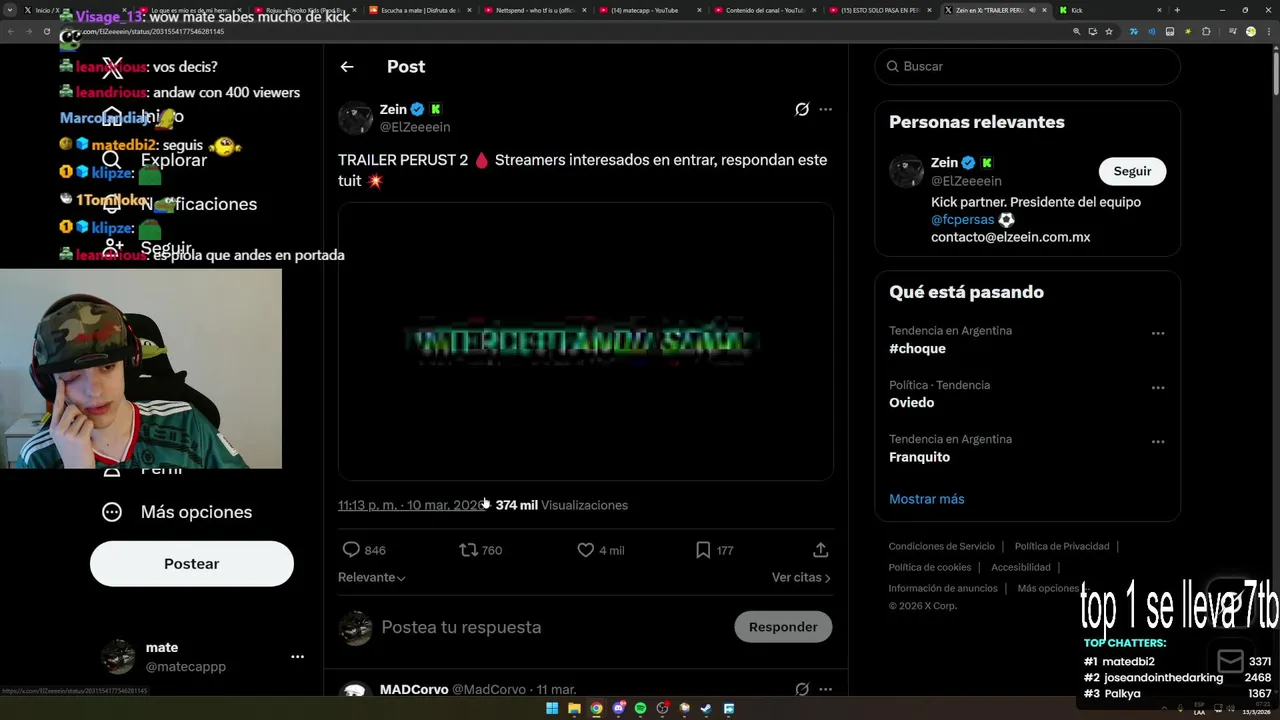1280x720 pixels.
Task: Open Chrome zoom magnifier in address bar
Action: tap(1077, 31)
